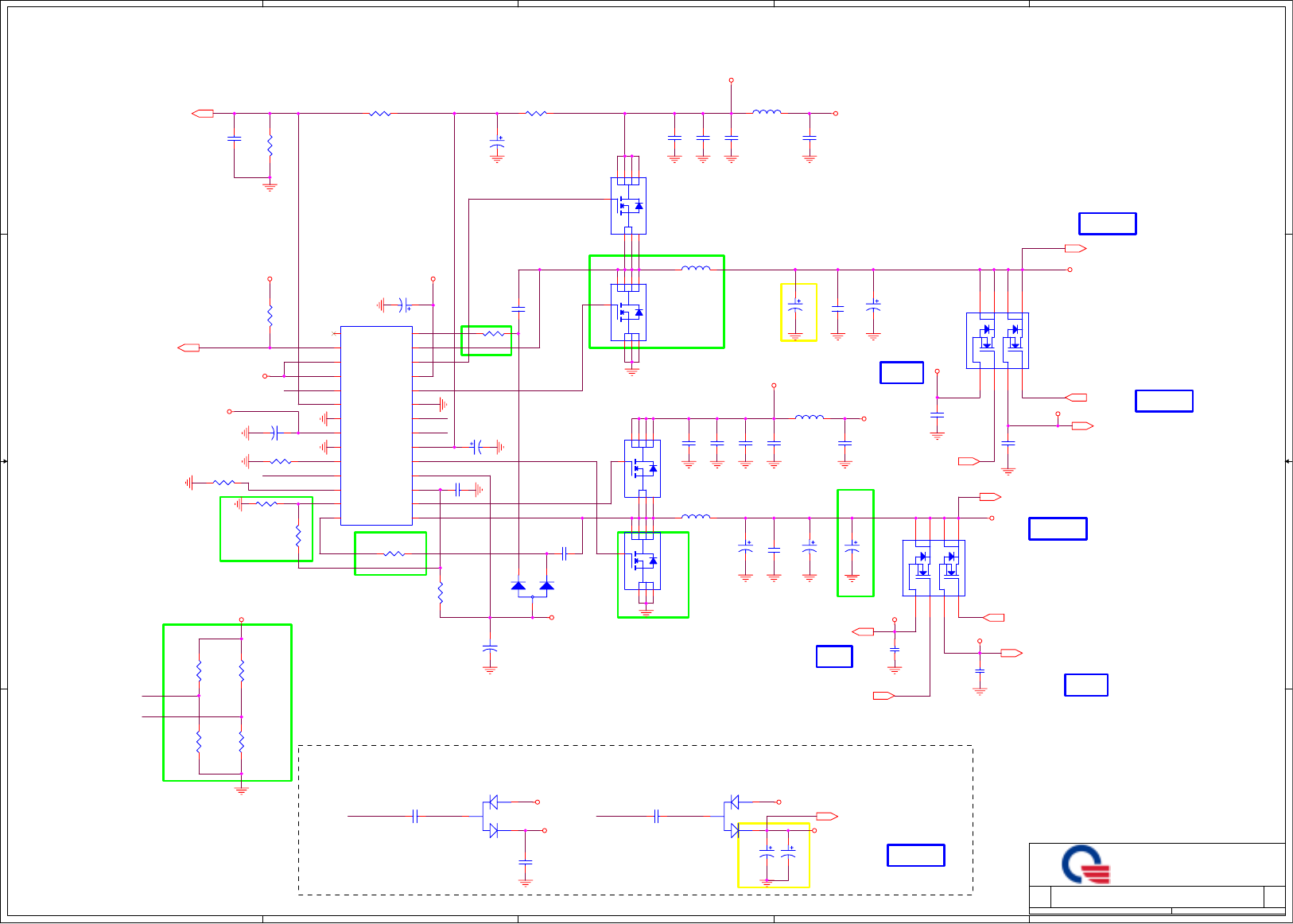
Task: Click the ground symbol below the bottom-left resistor network
Action: click(x=242, y=790)
